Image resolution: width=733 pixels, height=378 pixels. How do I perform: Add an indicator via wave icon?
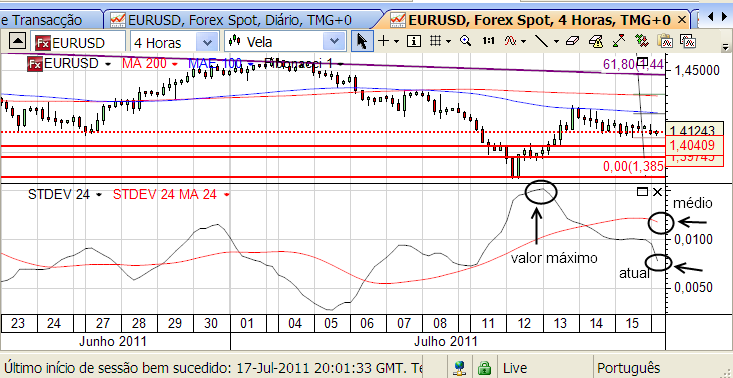coord(510,41)
